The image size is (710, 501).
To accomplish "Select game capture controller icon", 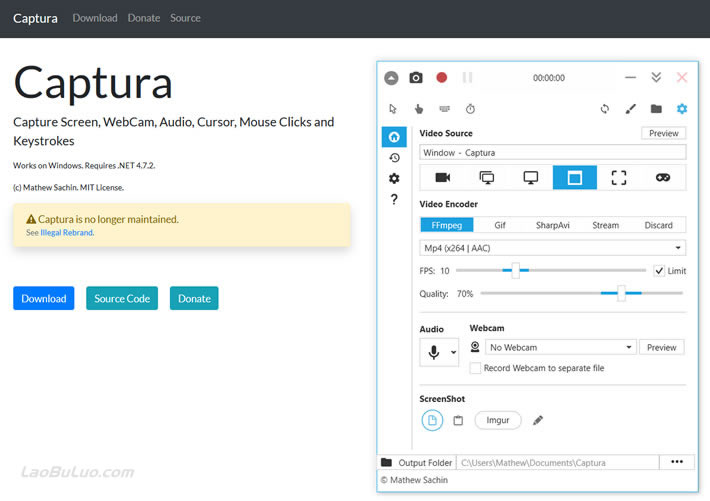I will tap(663, 178).
